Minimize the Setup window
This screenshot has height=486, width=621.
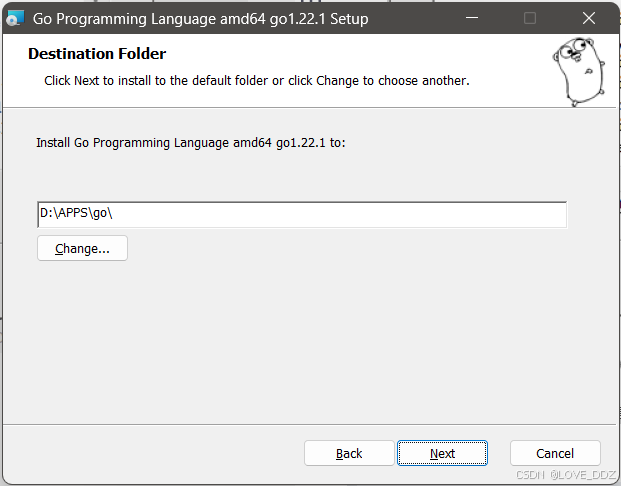point(472,18)
